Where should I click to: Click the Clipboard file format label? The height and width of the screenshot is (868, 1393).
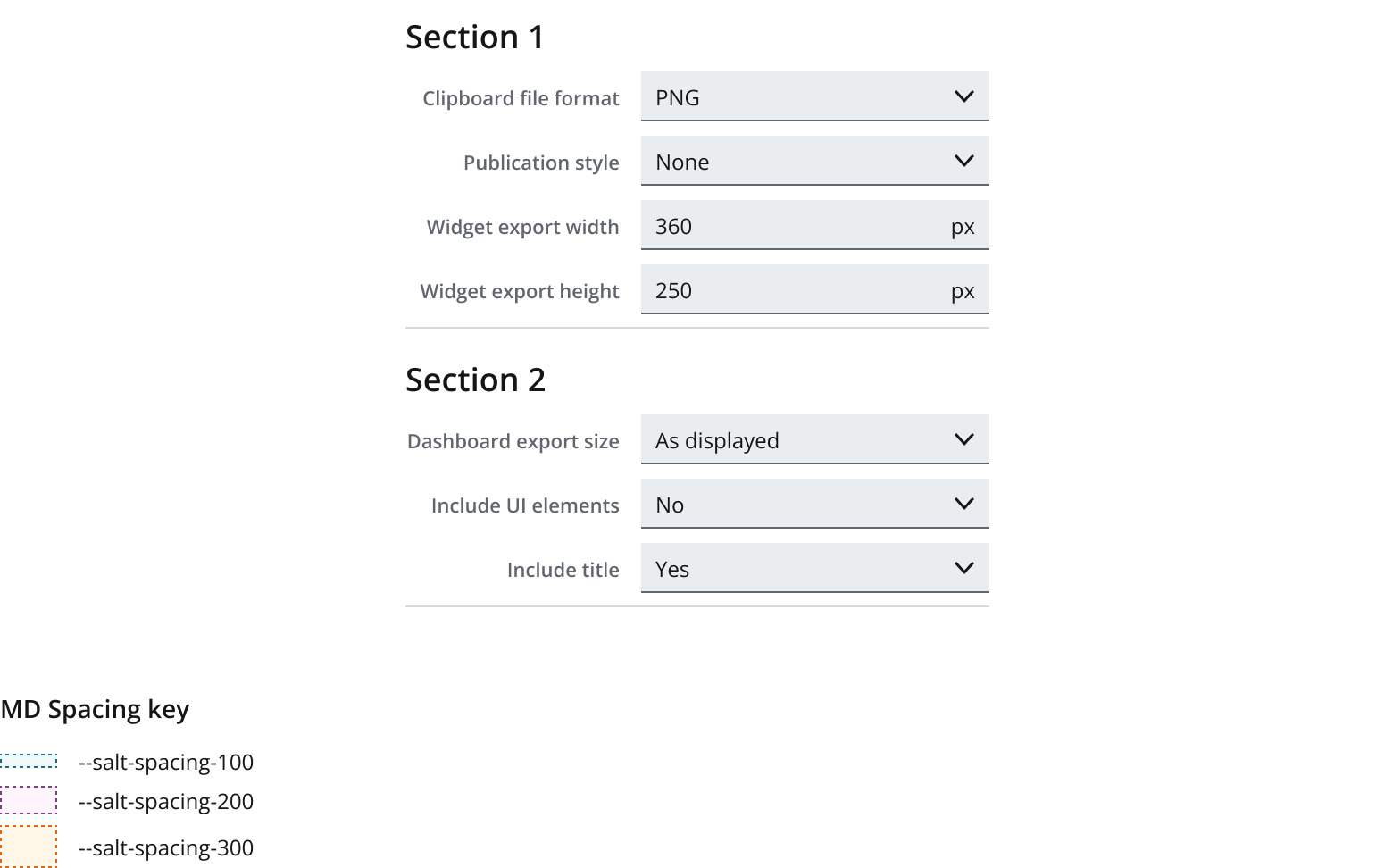click(x=521, y=98)
